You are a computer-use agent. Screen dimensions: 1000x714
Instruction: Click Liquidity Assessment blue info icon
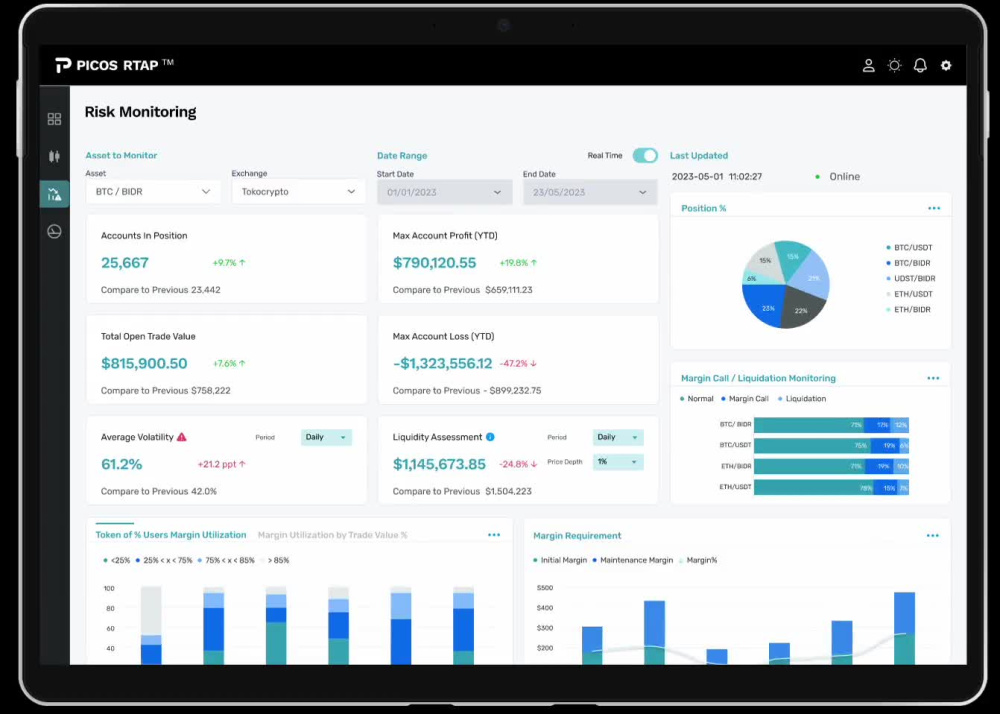tap(490, 437)
